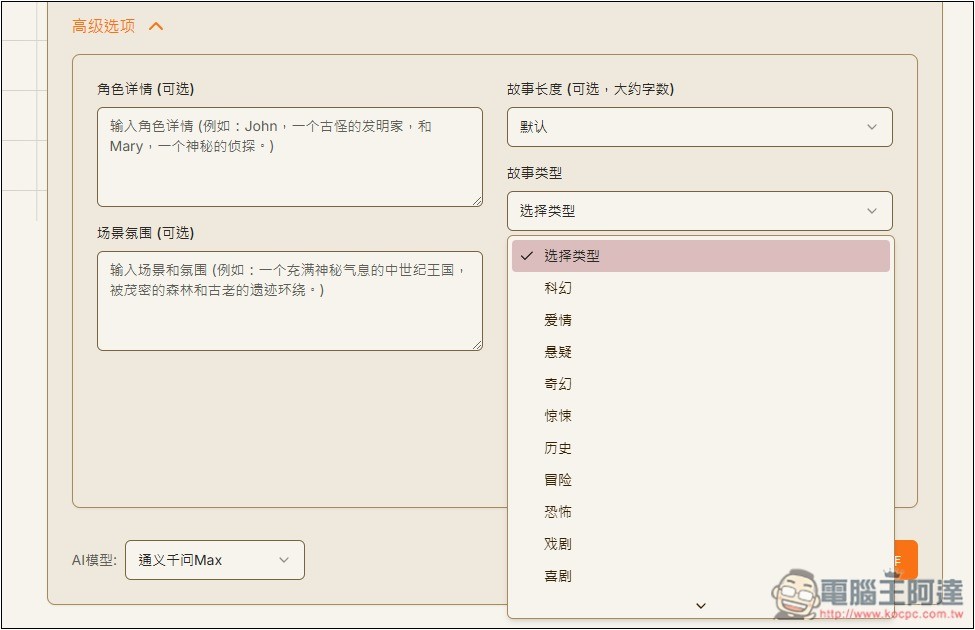The image size is (975, 630).
Task: Click the 故事长度 dropdown arrow icon
Action: pyautogui.click(x=872, y=127)
